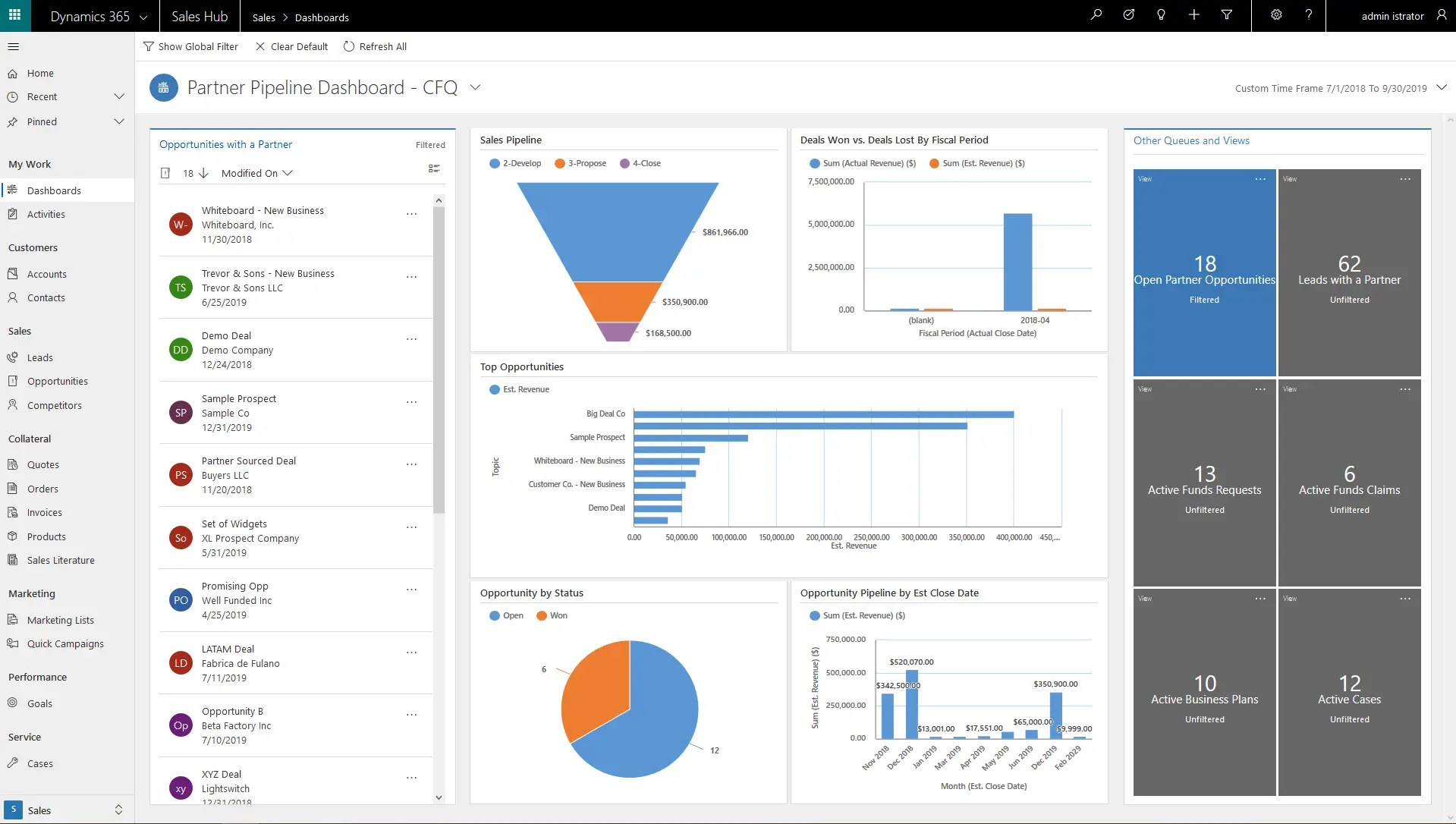
Task: Toggle Sum (Actual Revenue) legend in Deals Won chart
Action: click(x=863, y=163)
